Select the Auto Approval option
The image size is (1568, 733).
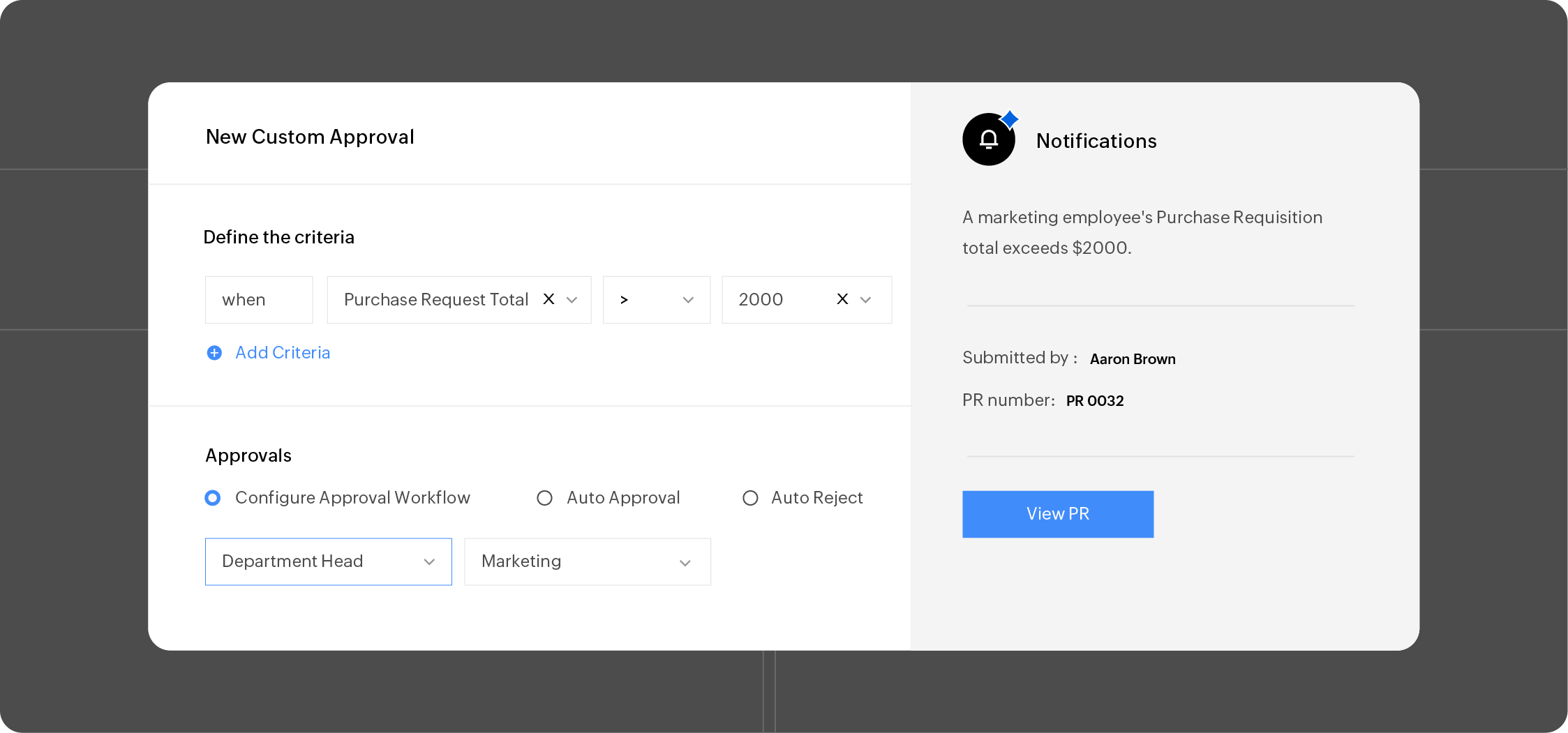(545, 497)
